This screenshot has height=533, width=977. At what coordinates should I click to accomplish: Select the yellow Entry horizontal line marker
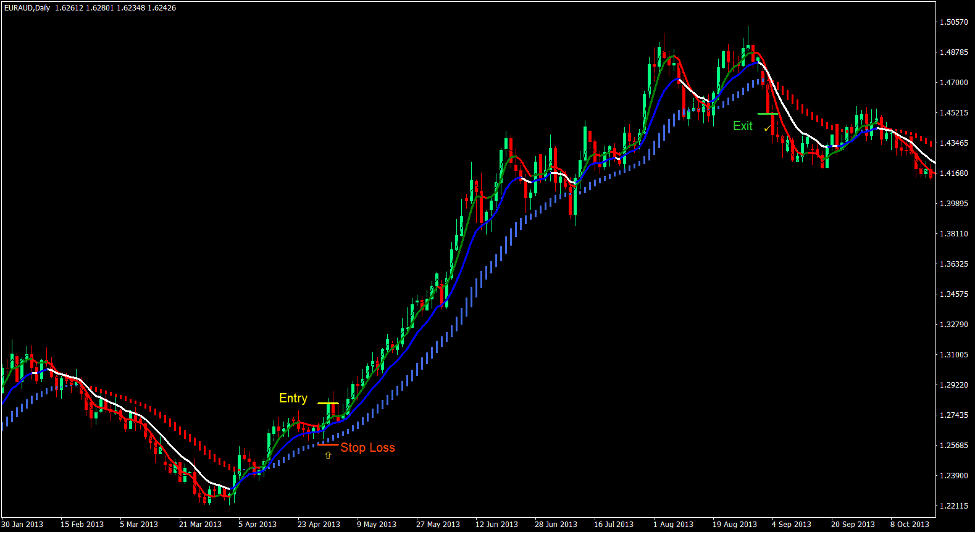pos(328,403)
